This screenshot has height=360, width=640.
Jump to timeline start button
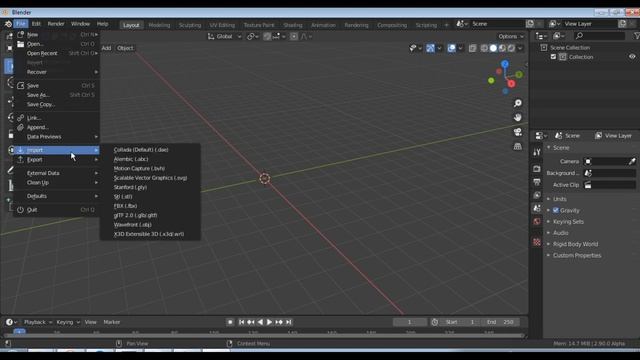point(241,322)
